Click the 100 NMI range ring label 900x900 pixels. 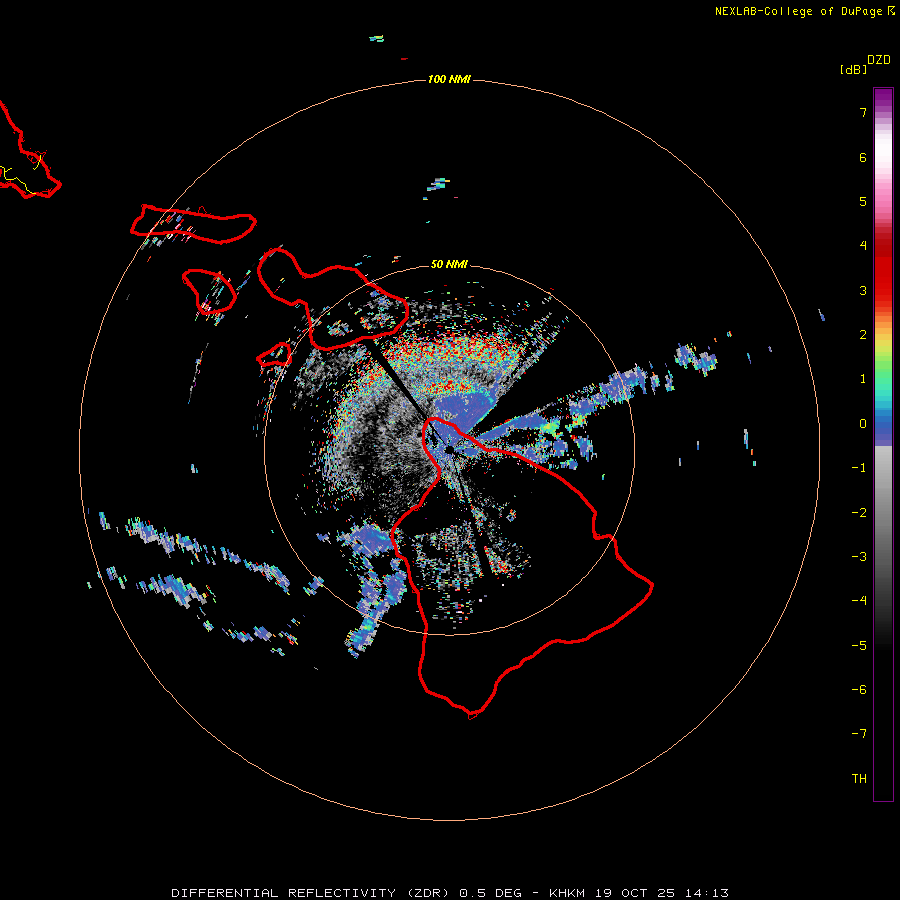(x=449, y=79)
